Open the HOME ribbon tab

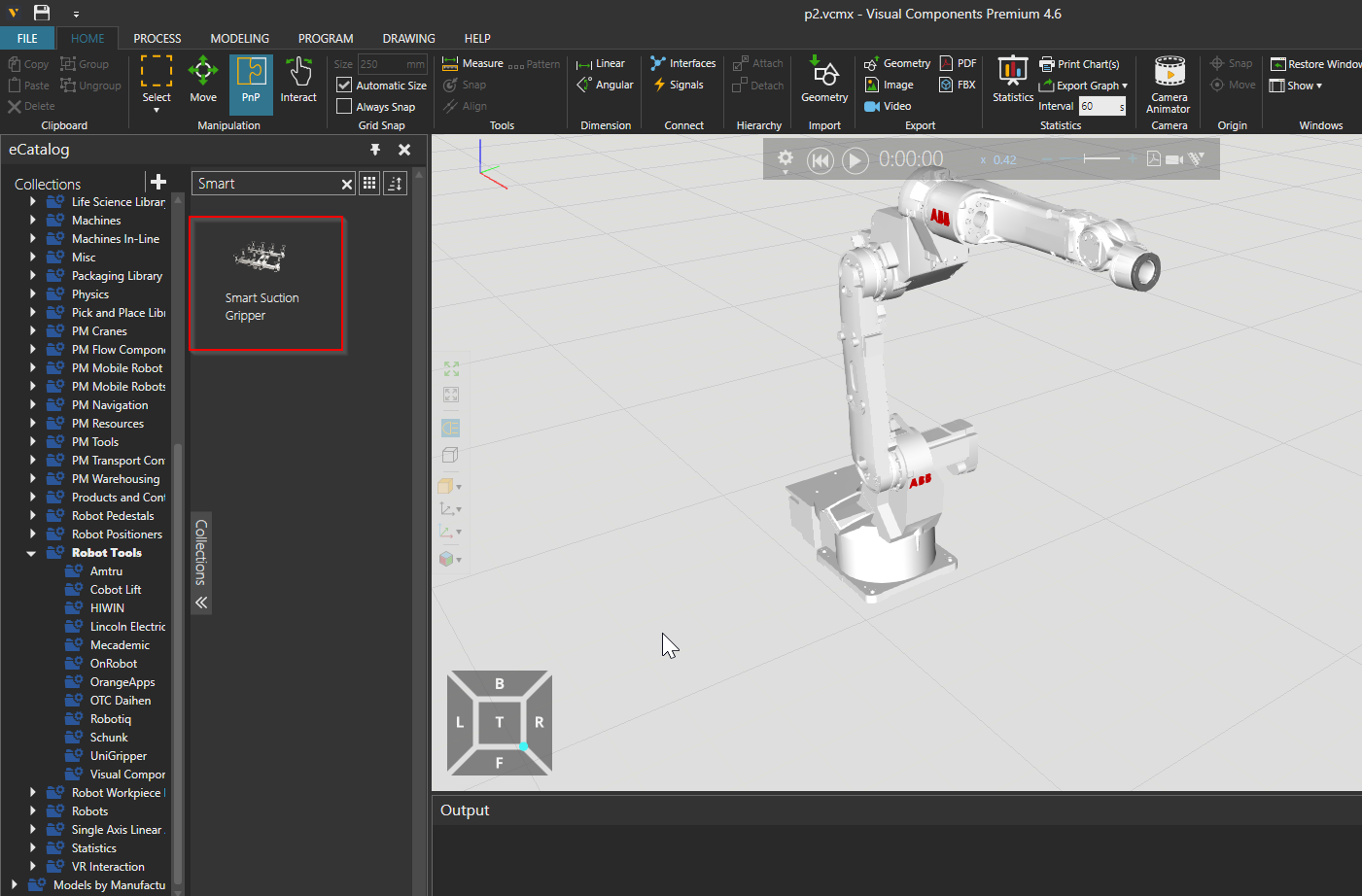(x=87, y=39)
